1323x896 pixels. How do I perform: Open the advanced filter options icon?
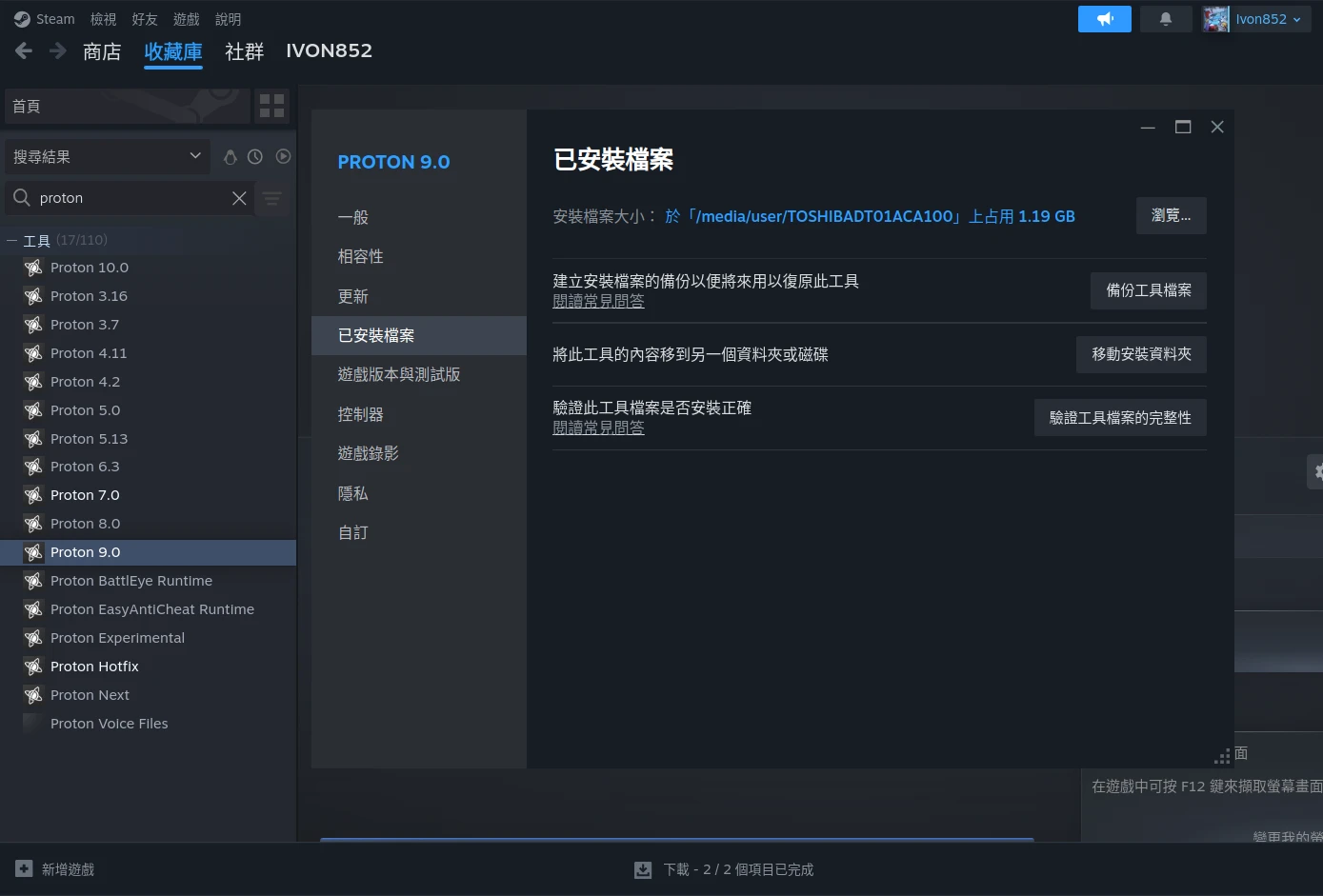[x=272, y=198]
